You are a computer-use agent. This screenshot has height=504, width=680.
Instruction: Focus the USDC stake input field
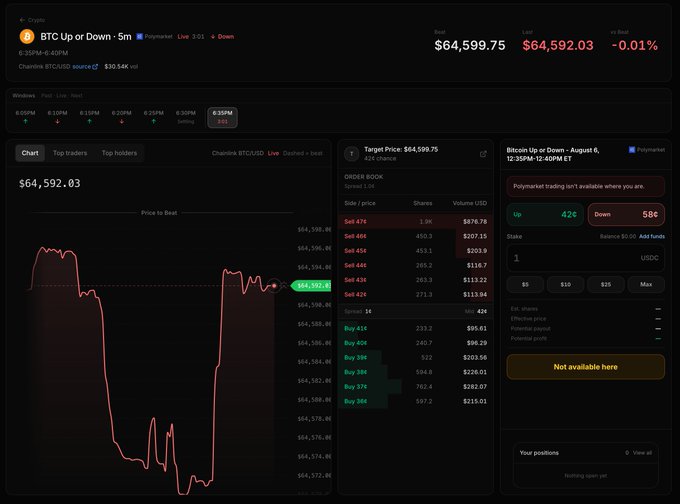pos(585,258)
